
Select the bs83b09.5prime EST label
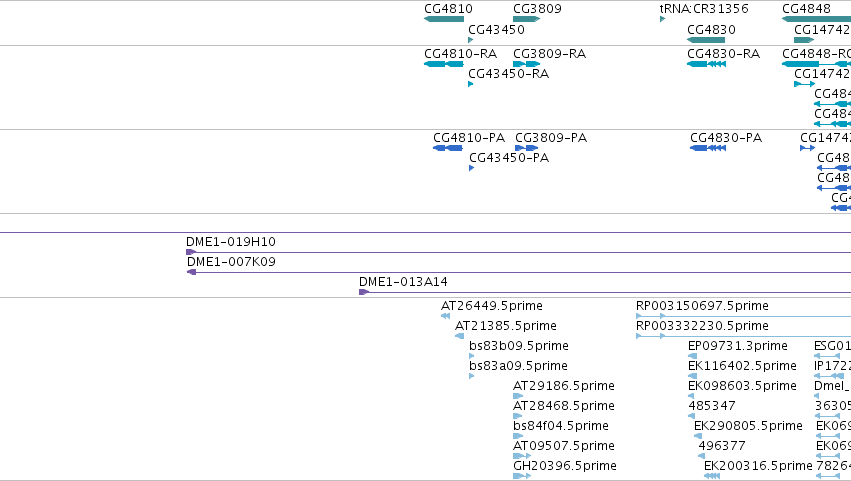[x=519, y=346]
